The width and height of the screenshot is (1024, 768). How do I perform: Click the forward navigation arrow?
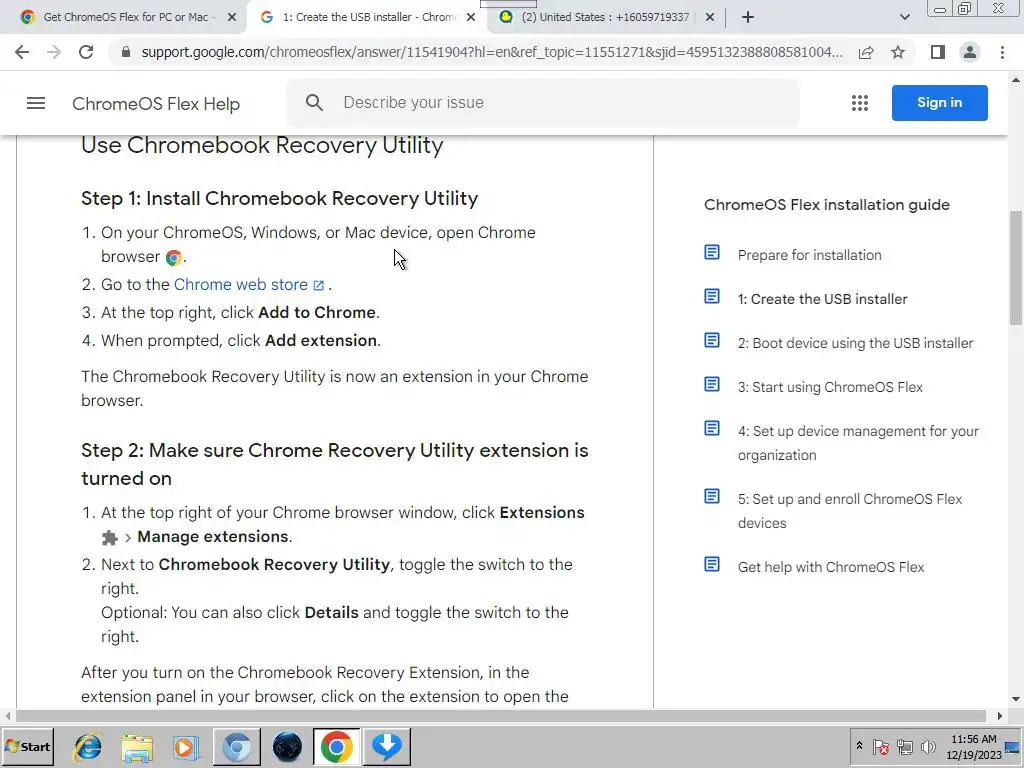[x=54, y=52]
